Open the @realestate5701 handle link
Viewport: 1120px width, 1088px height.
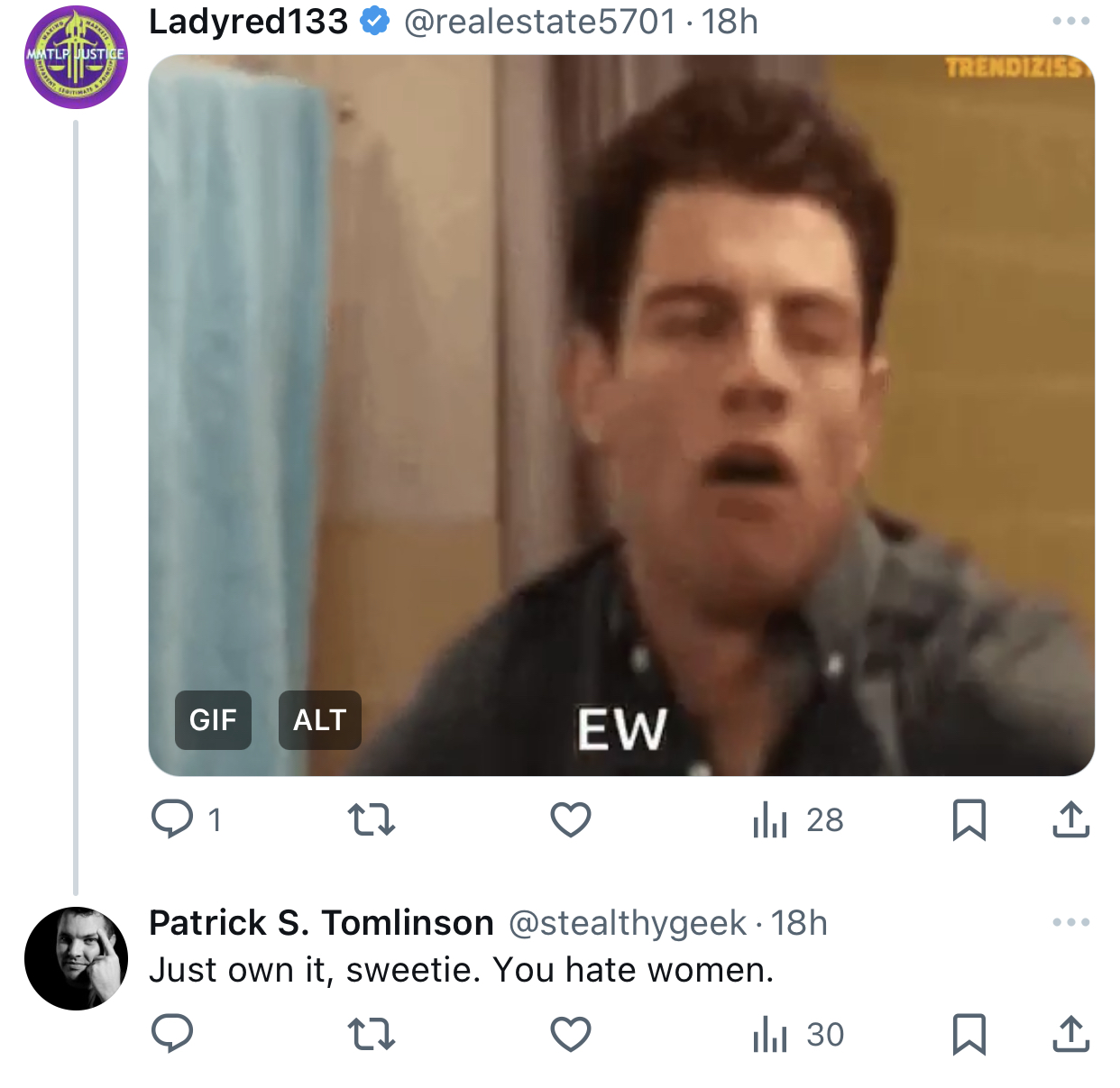click(540, 22)
